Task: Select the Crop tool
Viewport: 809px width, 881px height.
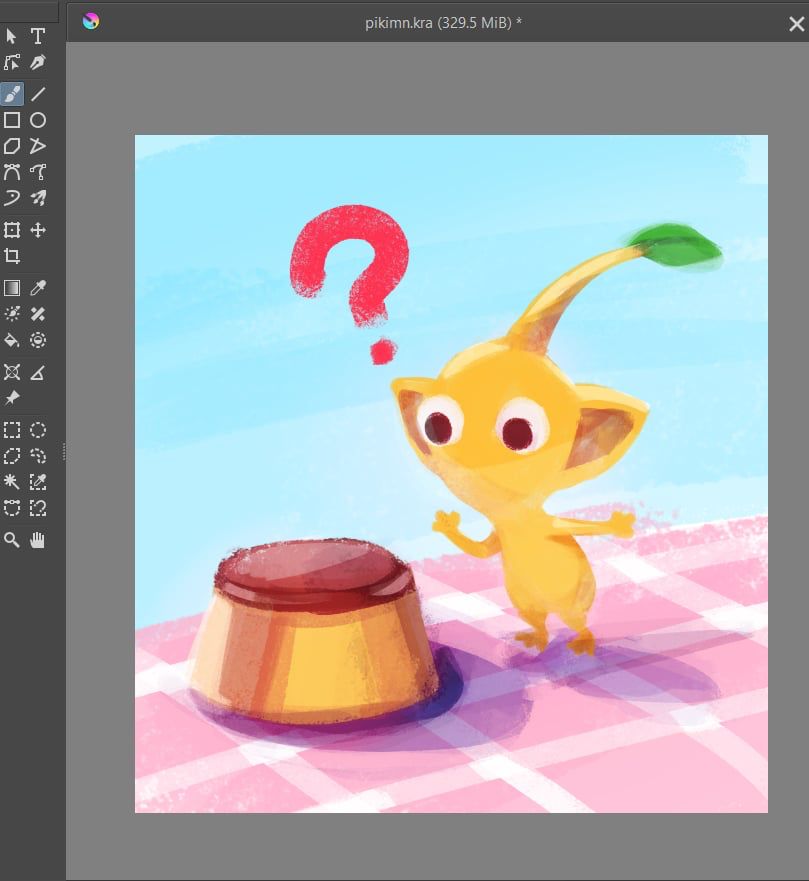Action: (12, 256)
